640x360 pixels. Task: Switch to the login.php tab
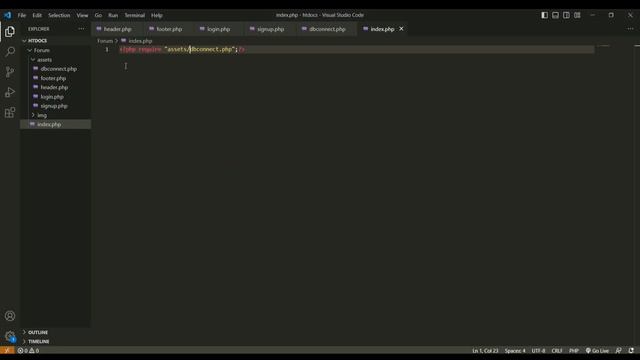coord(218,29)
